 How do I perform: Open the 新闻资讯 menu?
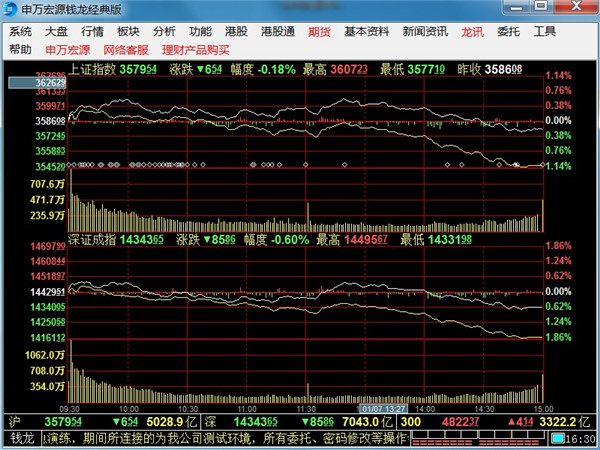pyautogui.click(x=425, y=32)
